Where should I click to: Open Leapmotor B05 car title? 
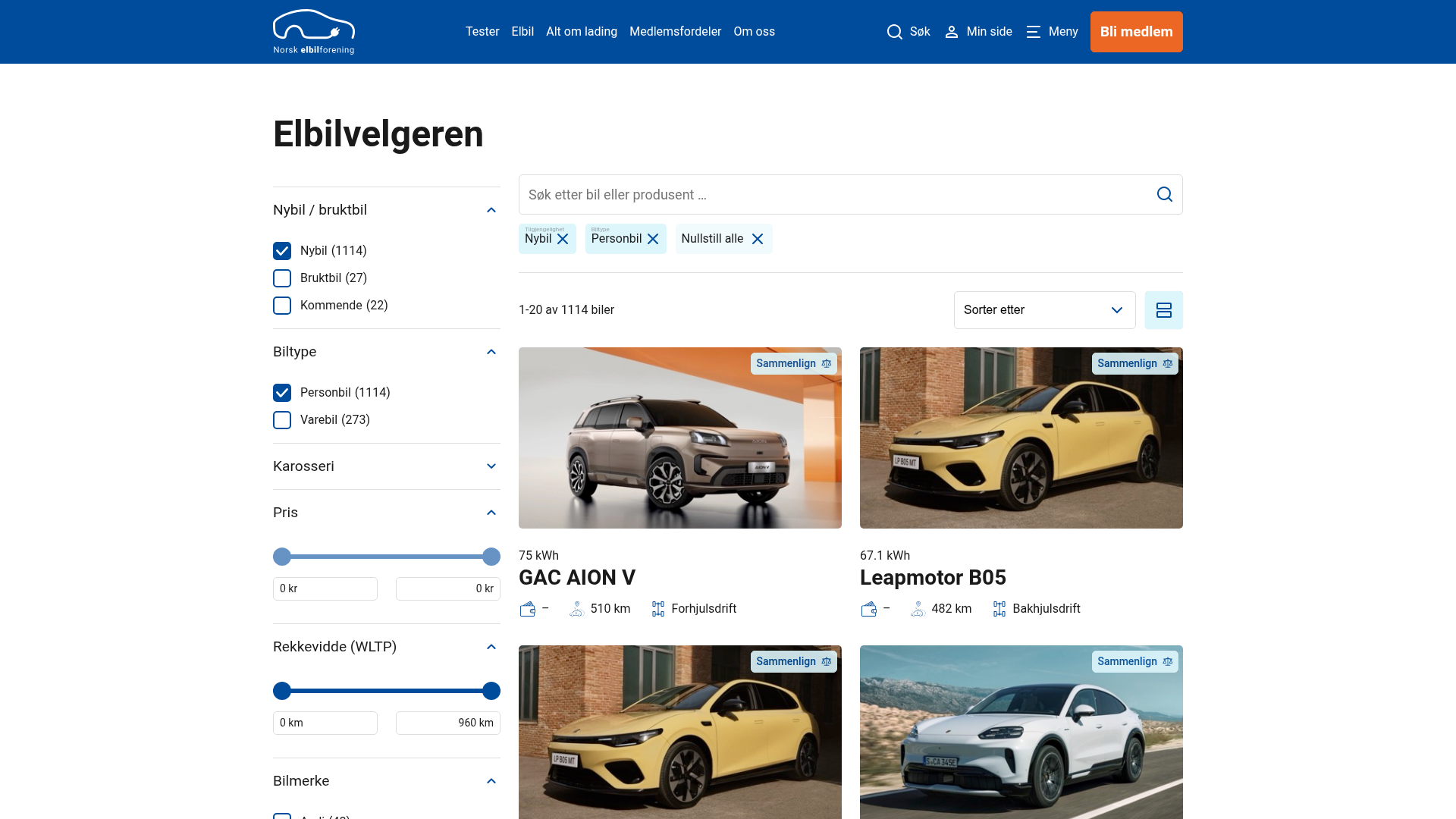(x=933, y=578)
